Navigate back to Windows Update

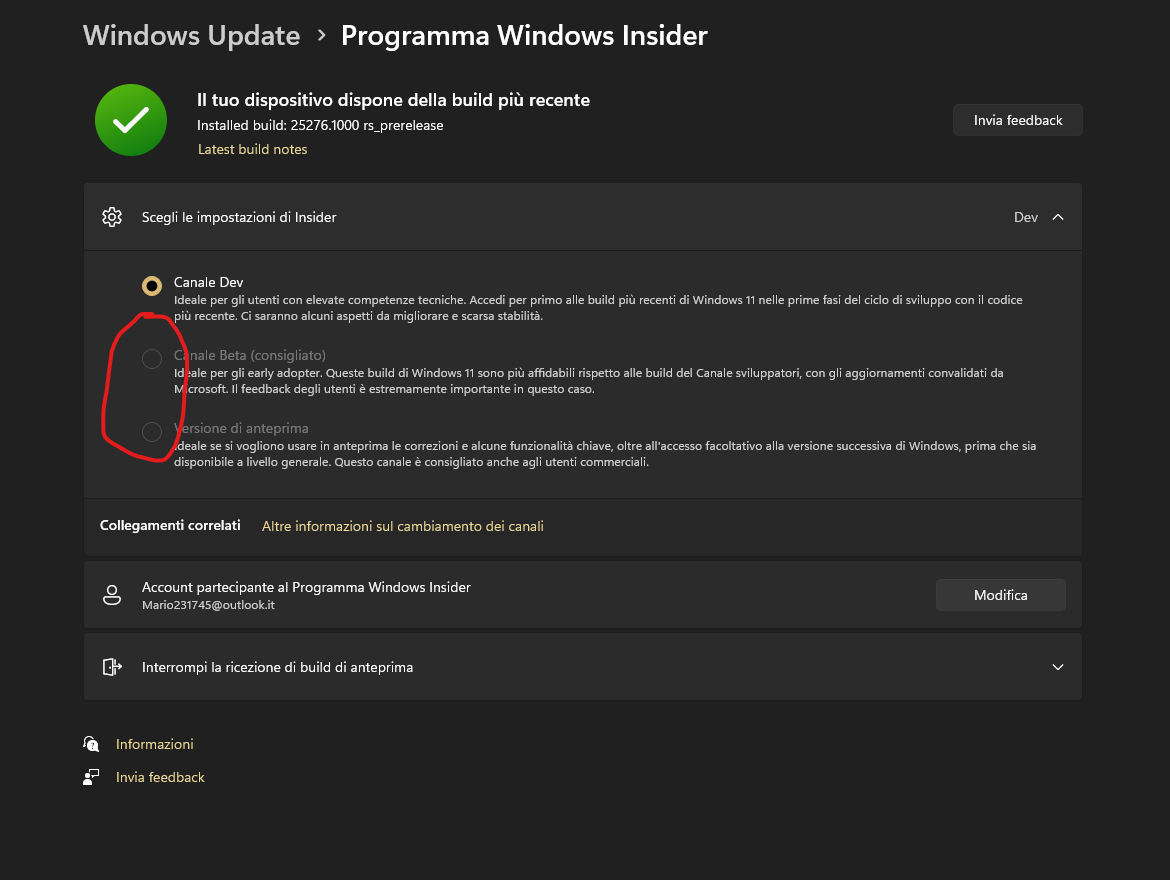pyautogui.click(x=191, y=35)
